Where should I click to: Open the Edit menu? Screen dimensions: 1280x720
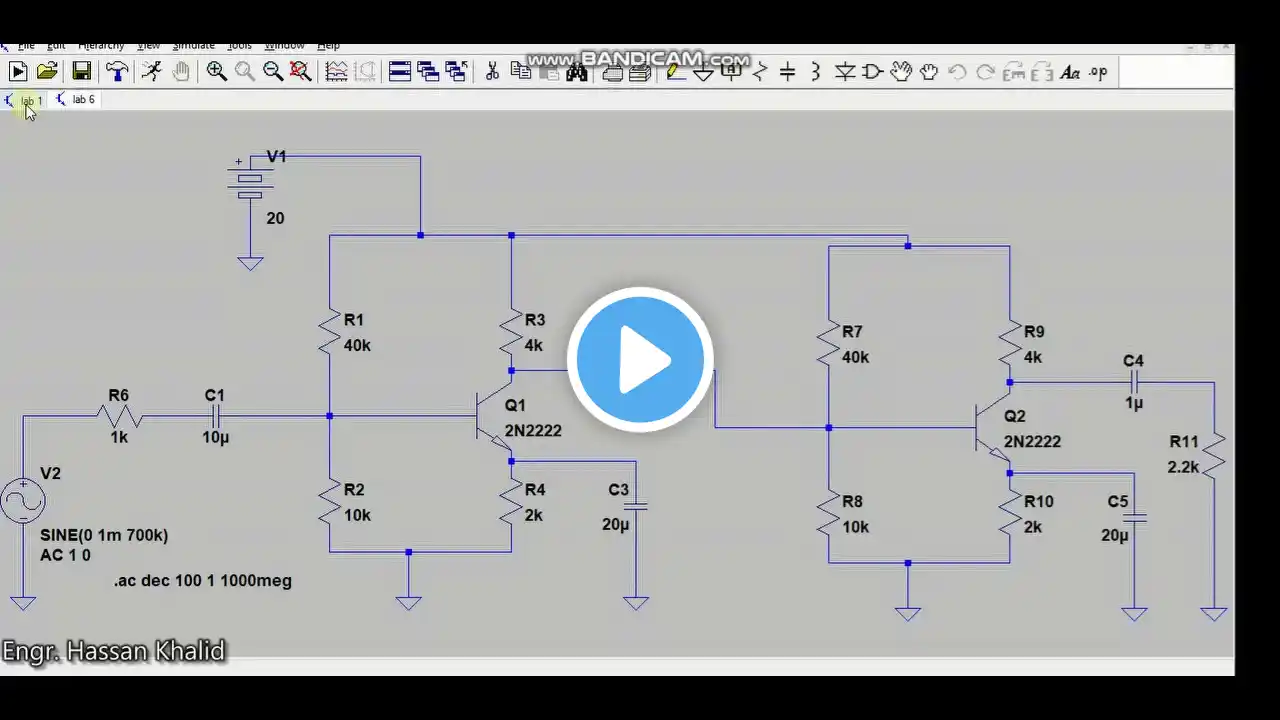tap(56, 46)
